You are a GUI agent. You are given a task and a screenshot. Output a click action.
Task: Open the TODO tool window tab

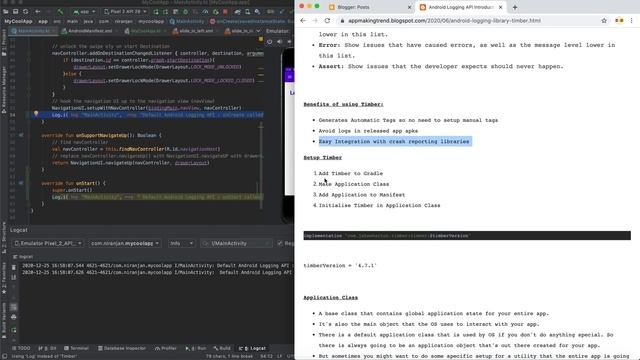[21, 348]
